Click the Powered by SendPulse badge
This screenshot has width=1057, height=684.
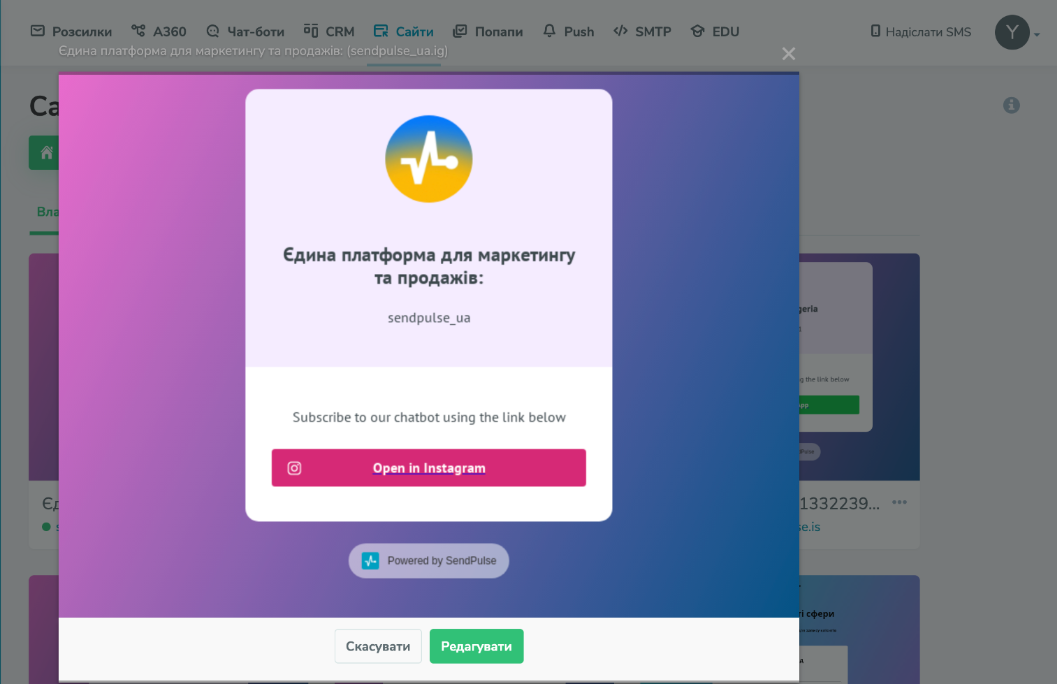tap(428, 561)
